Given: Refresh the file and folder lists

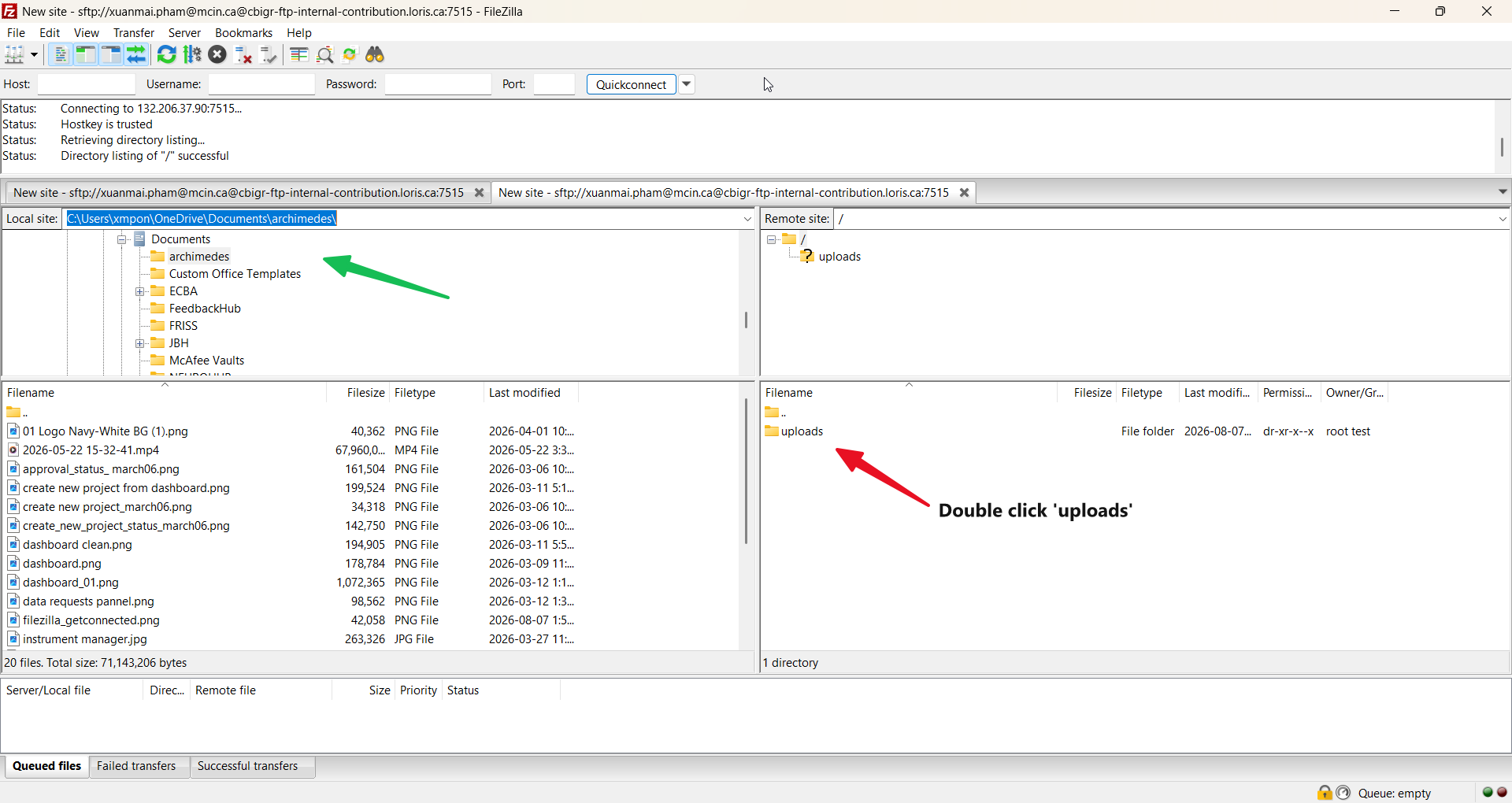Looking at the screenshot, I should click(x=166, y=54).
